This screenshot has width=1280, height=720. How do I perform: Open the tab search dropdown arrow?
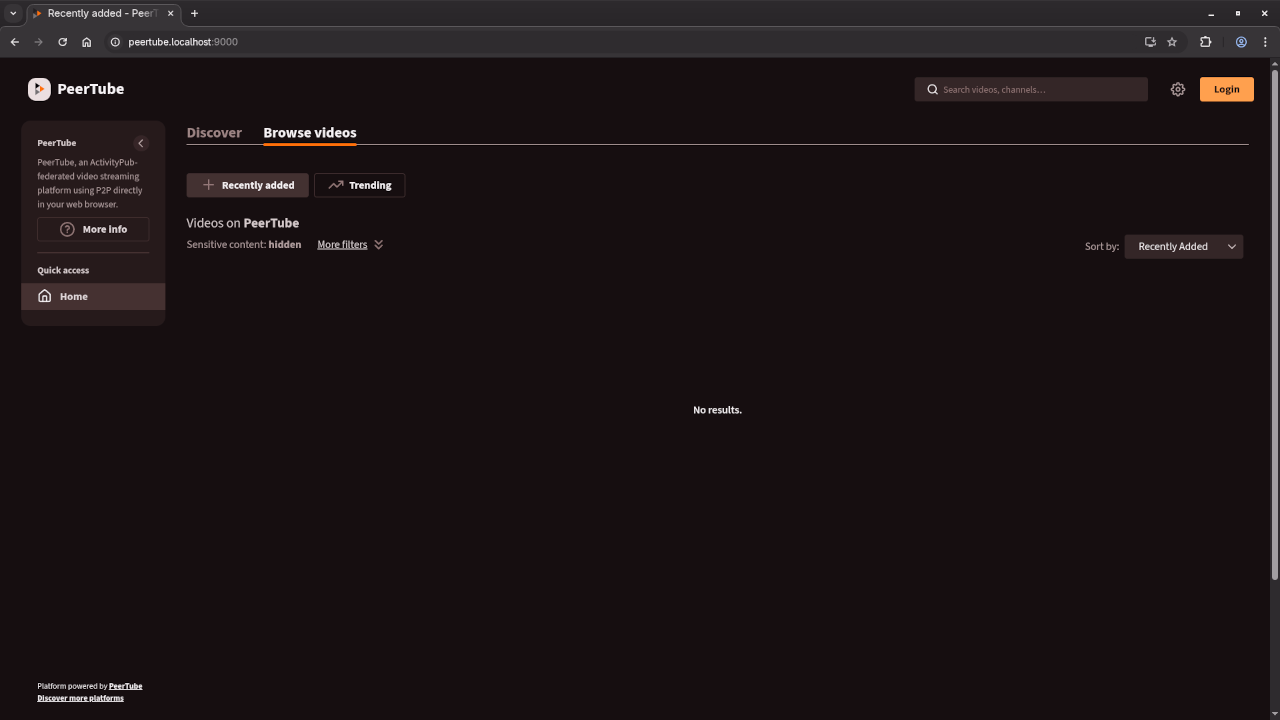point(13,13)
